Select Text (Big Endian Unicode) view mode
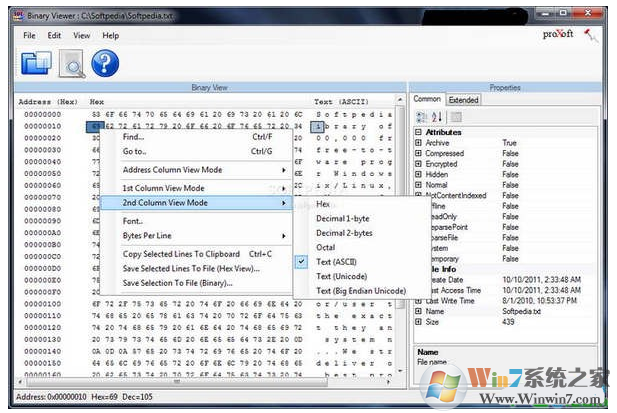 point(361,291)
